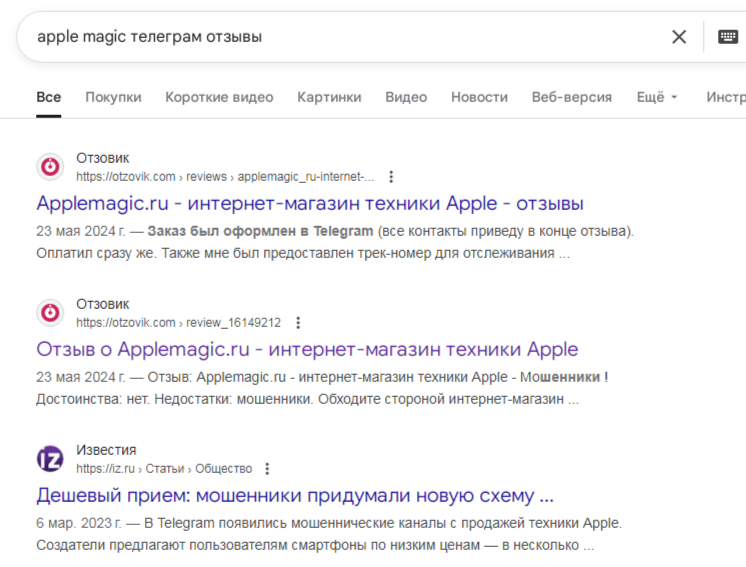Open the on-screen keyboard input tool
746x567 pixels.
(x=727, y=37)
